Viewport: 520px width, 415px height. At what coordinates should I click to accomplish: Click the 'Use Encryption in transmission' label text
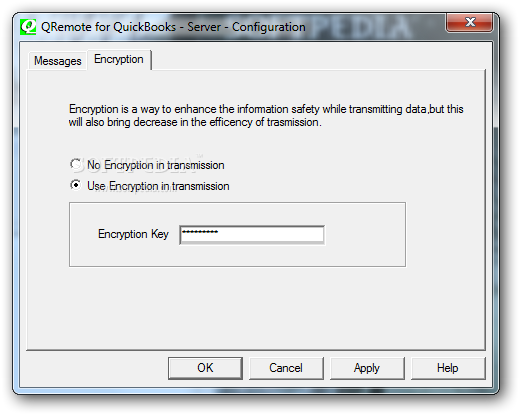158,186
